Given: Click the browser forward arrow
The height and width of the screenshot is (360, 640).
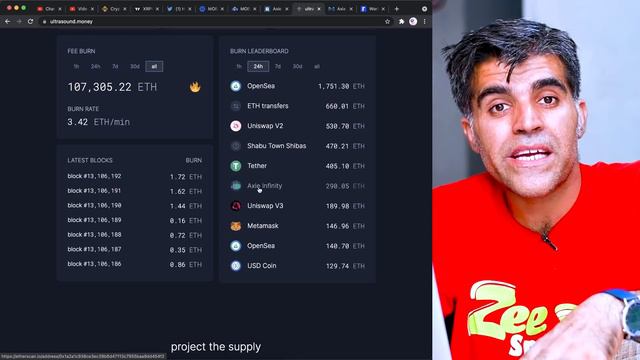Looking at the screenshot, I should (x=19, y=21).
